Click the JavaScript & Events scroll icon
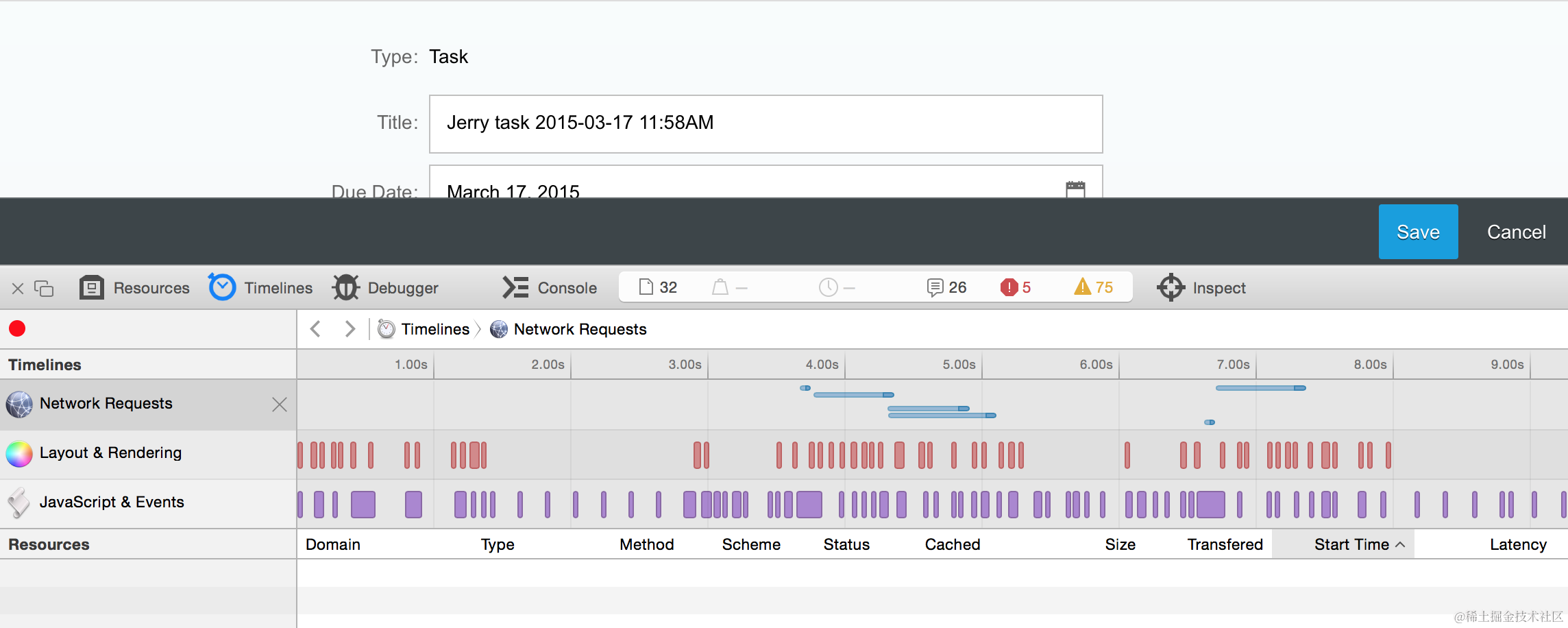Screen dimensions: 1568x628 click(19, 503)
